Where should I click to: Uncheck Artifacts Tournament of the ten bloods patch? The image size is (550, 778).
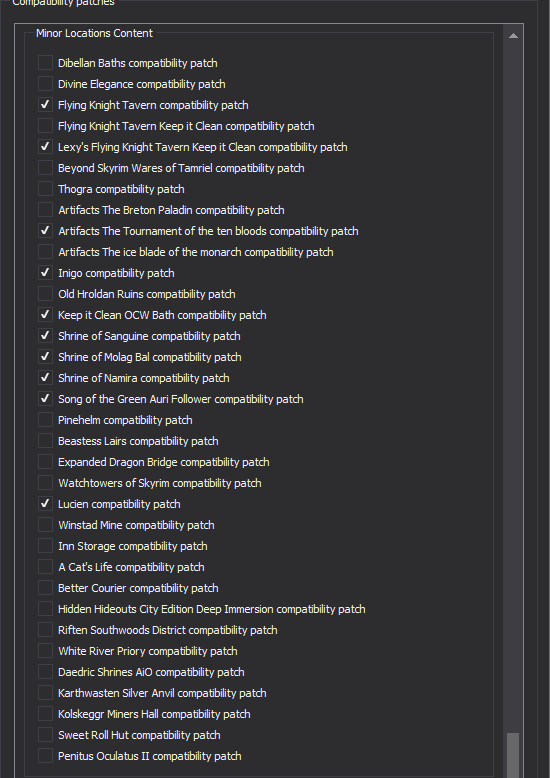tap(45, 231)
